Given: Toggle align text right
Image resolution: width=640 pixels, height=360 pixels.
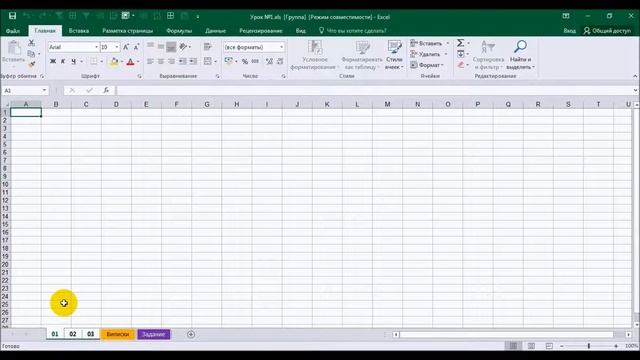Looking at the screenshot, I should [x=171, y=62].
